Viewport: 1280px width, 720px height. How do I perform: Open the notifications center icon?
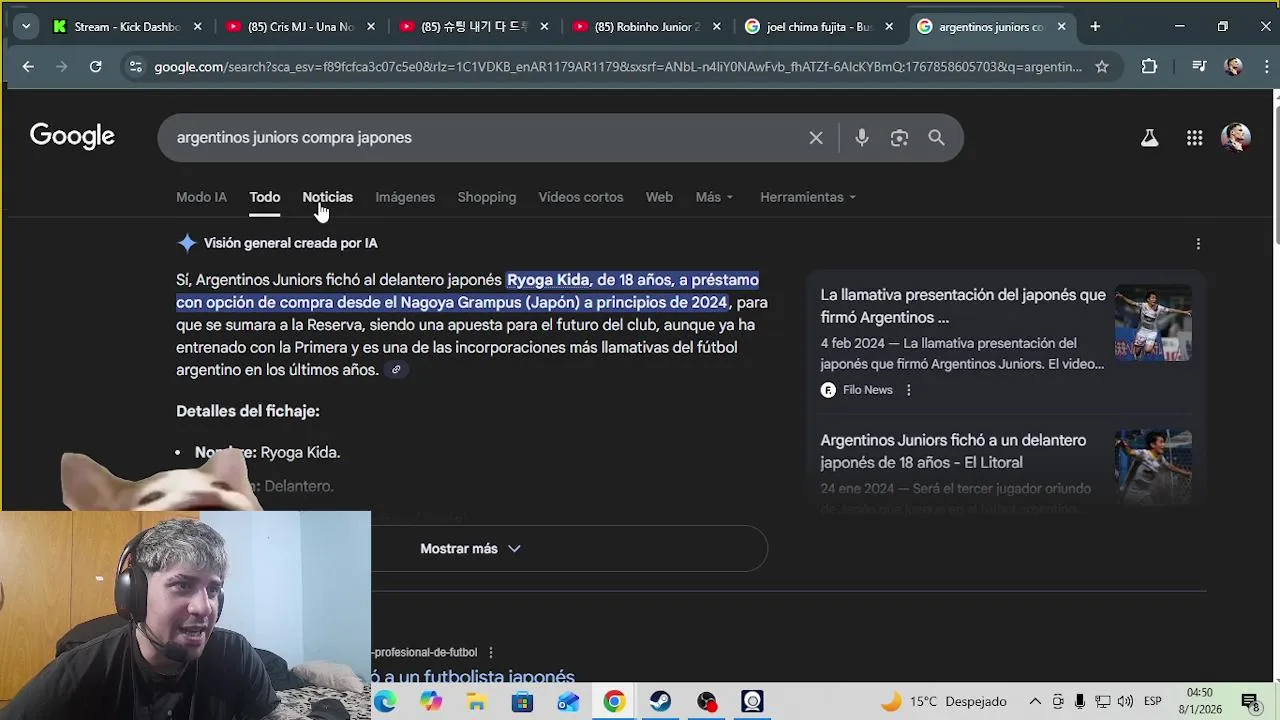click(x=1250, y=702)
